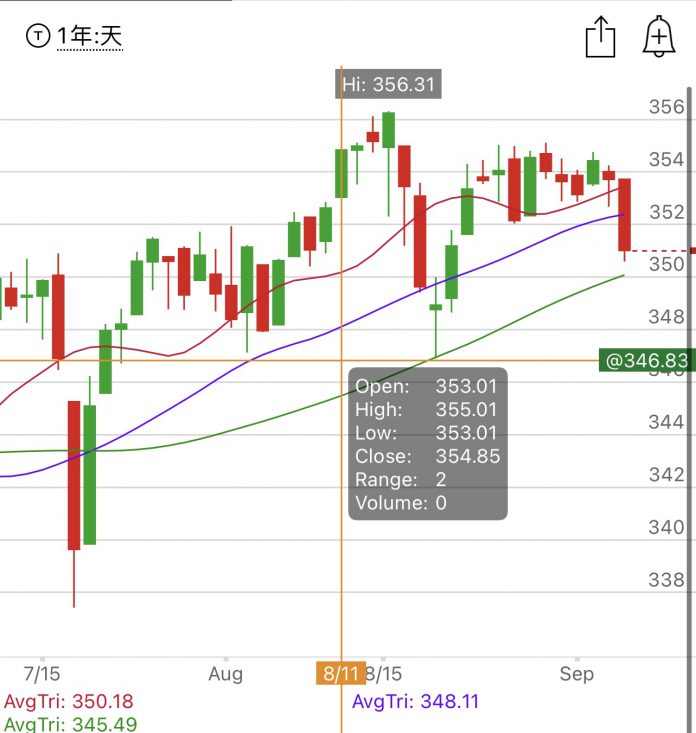Select the red AvgTri 350.18 indicator label
Screen dimensions: 696x733
click(68, 702)
